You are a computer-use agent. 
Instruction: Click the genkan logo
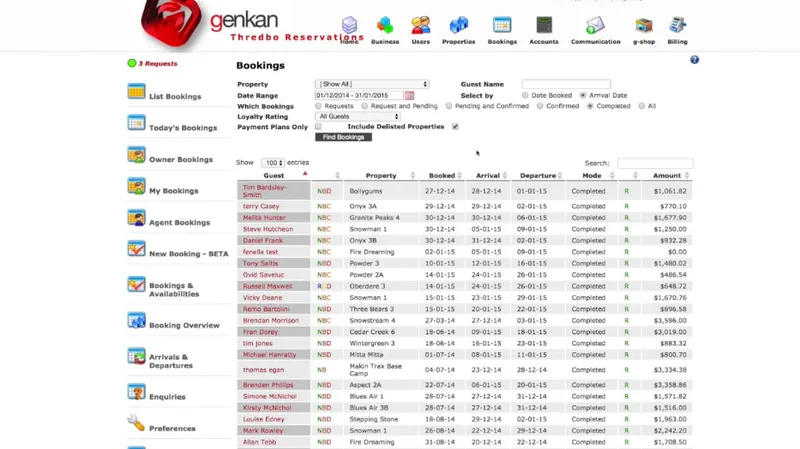[x=209, y=24]
